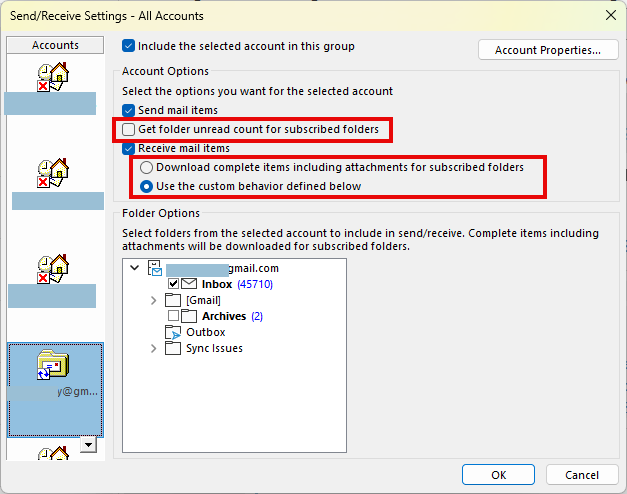Click the highlighted Gmail account folder icon
627x494 pixels.
point(52,366)
